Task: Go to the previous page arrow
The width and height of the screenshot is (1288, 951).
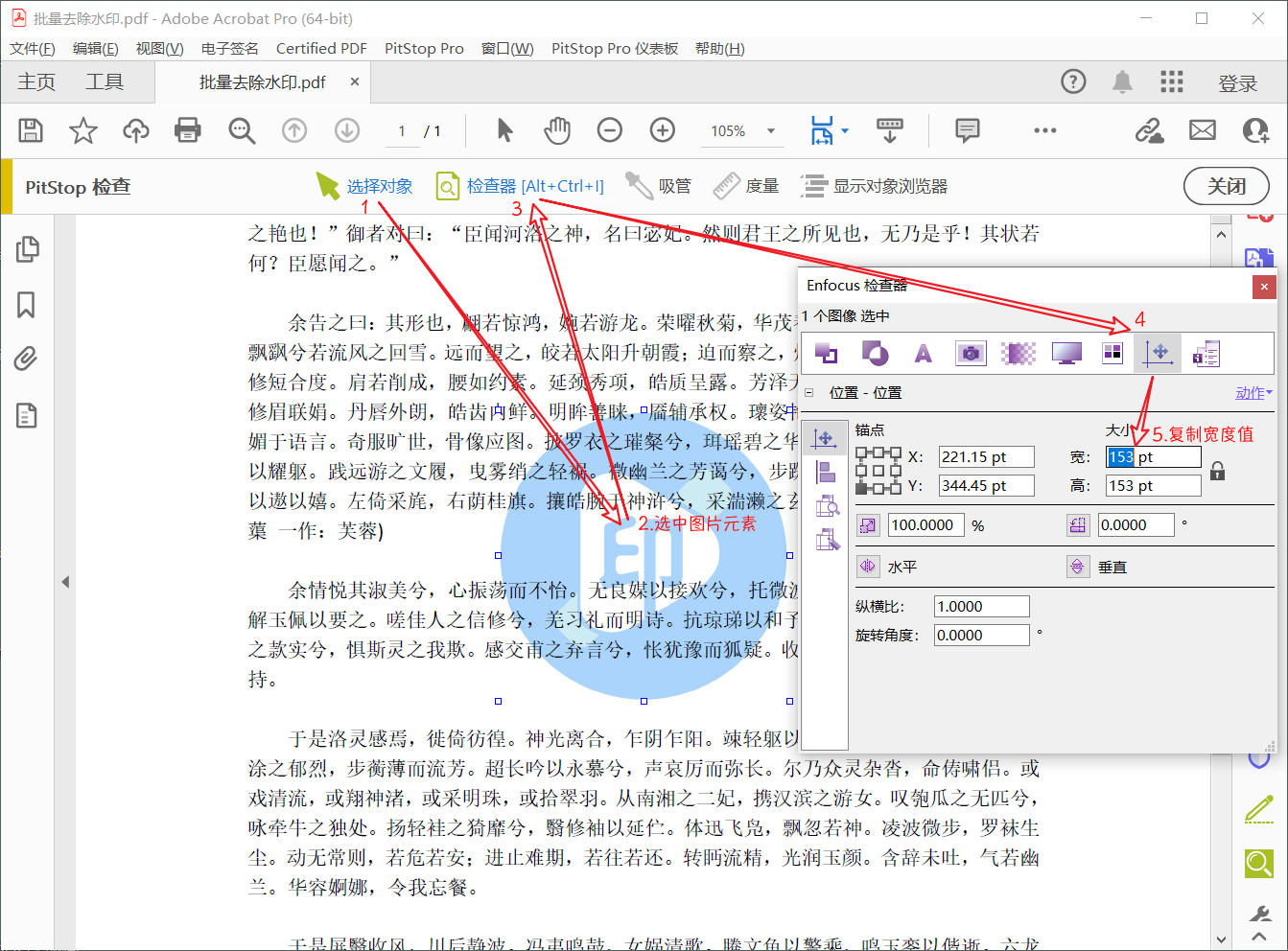Action: point(294,130)
